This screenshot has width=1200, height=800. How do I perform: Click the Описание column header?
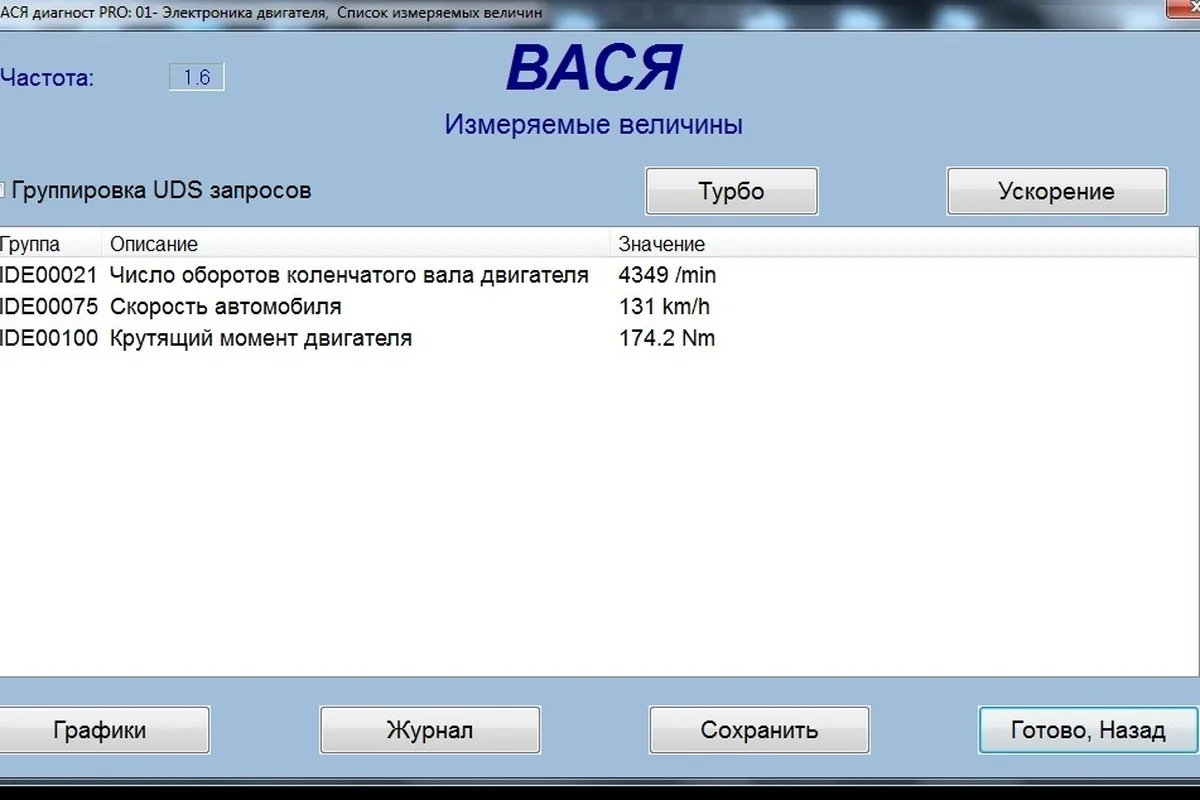[355, 244]
